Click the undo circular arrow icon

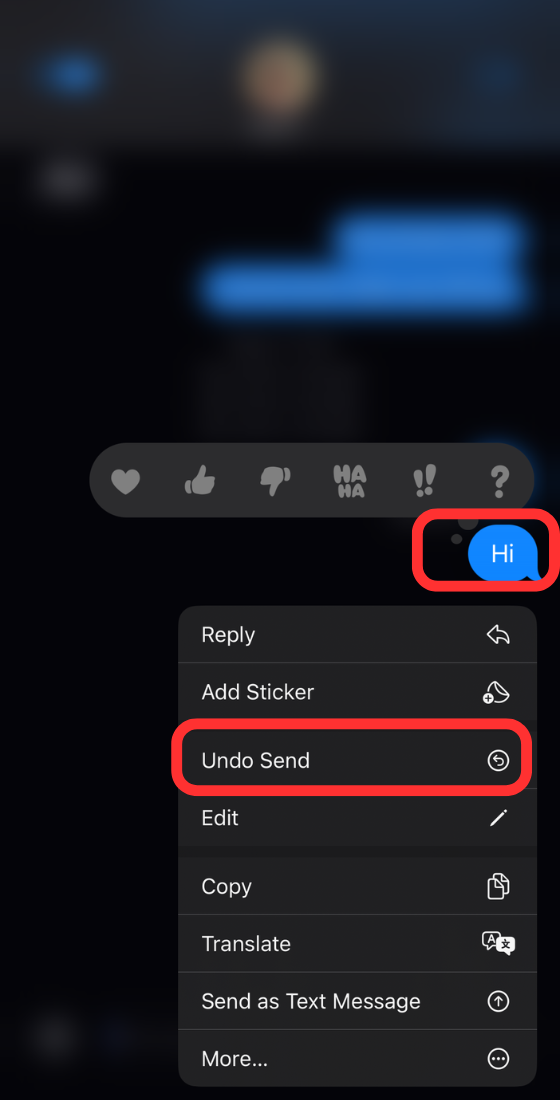pyautogui.click(x=498, y=760)
